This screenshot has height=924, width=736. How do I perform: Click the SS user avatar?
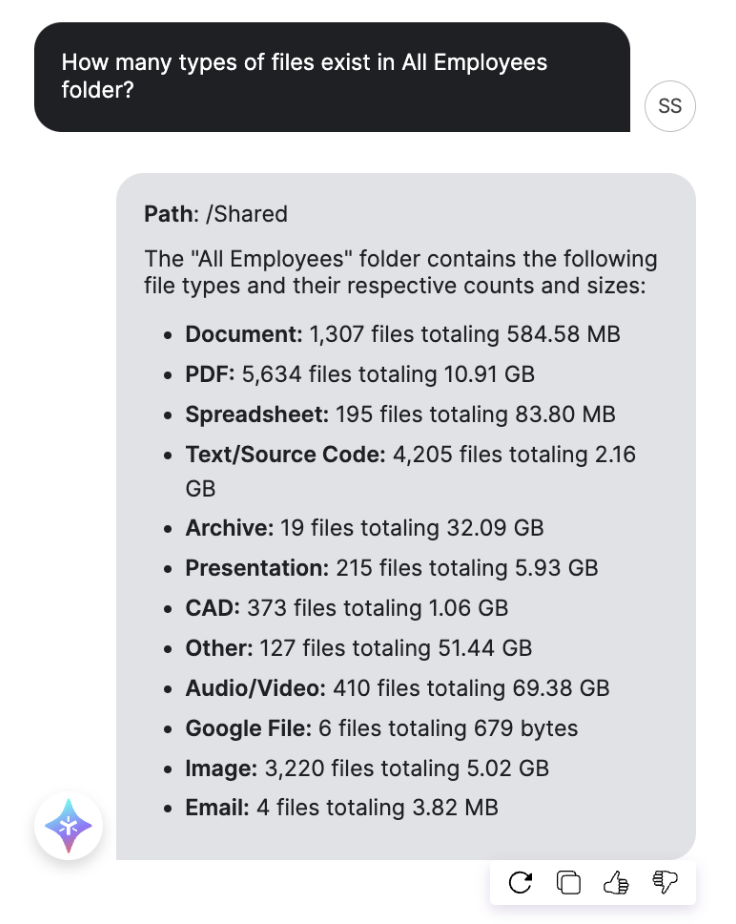tap(670, 106)
